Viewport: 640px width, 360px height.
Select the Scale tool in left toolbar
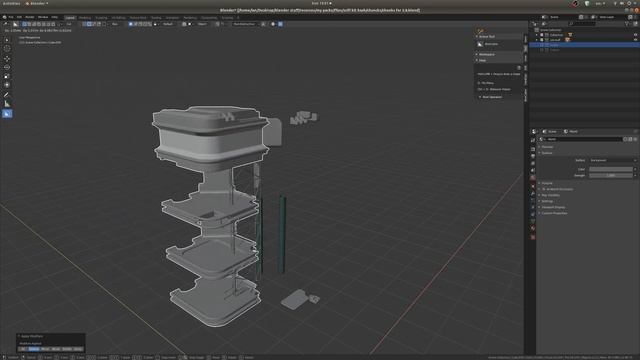[7, 76]
